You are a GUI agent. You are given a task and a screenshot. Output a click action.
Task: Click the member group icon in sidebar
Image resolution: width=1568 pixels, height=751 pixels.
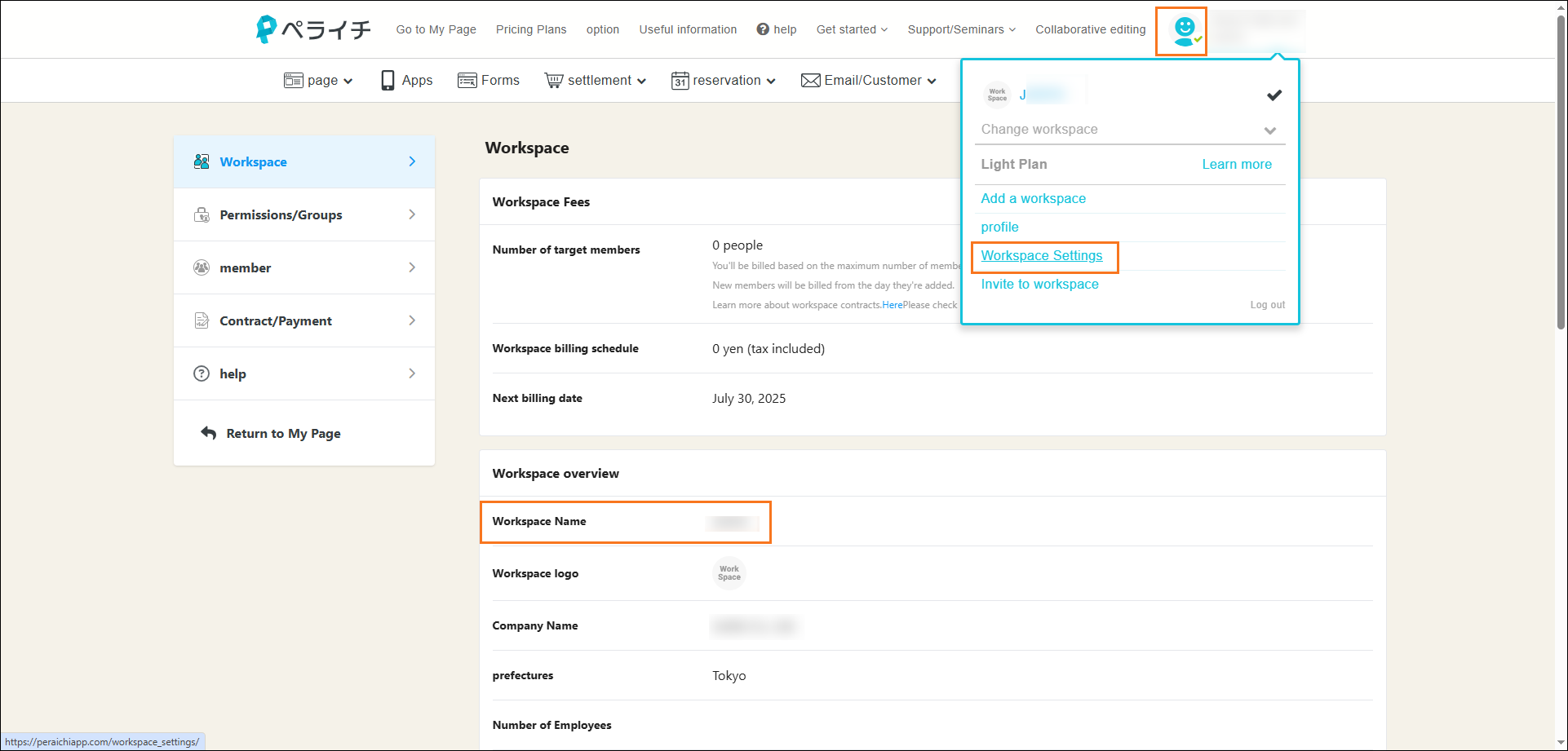coord(202,267)
